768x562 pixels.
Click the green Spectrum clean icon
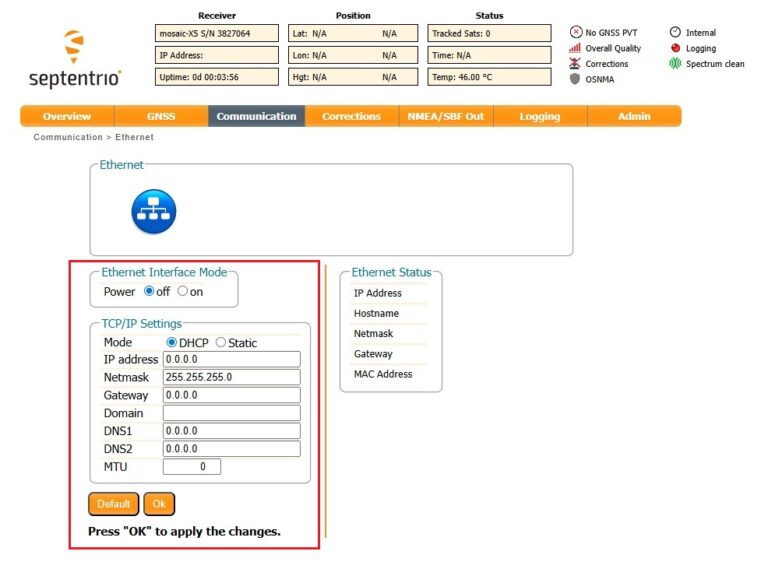click(675, 64)
